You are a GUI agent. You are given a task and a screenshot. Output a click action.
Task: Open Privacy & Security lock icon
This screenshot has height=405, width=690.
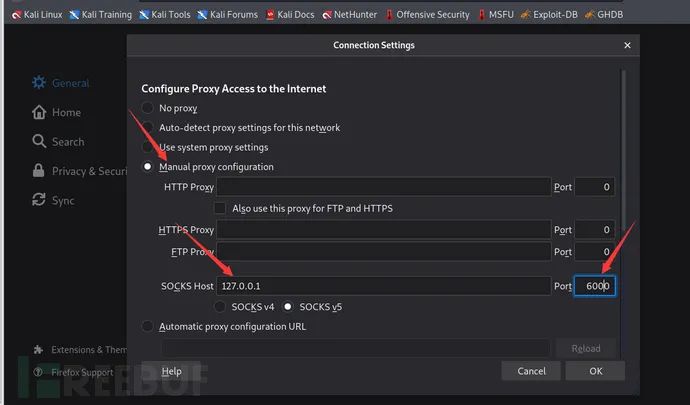pos(39,171)
